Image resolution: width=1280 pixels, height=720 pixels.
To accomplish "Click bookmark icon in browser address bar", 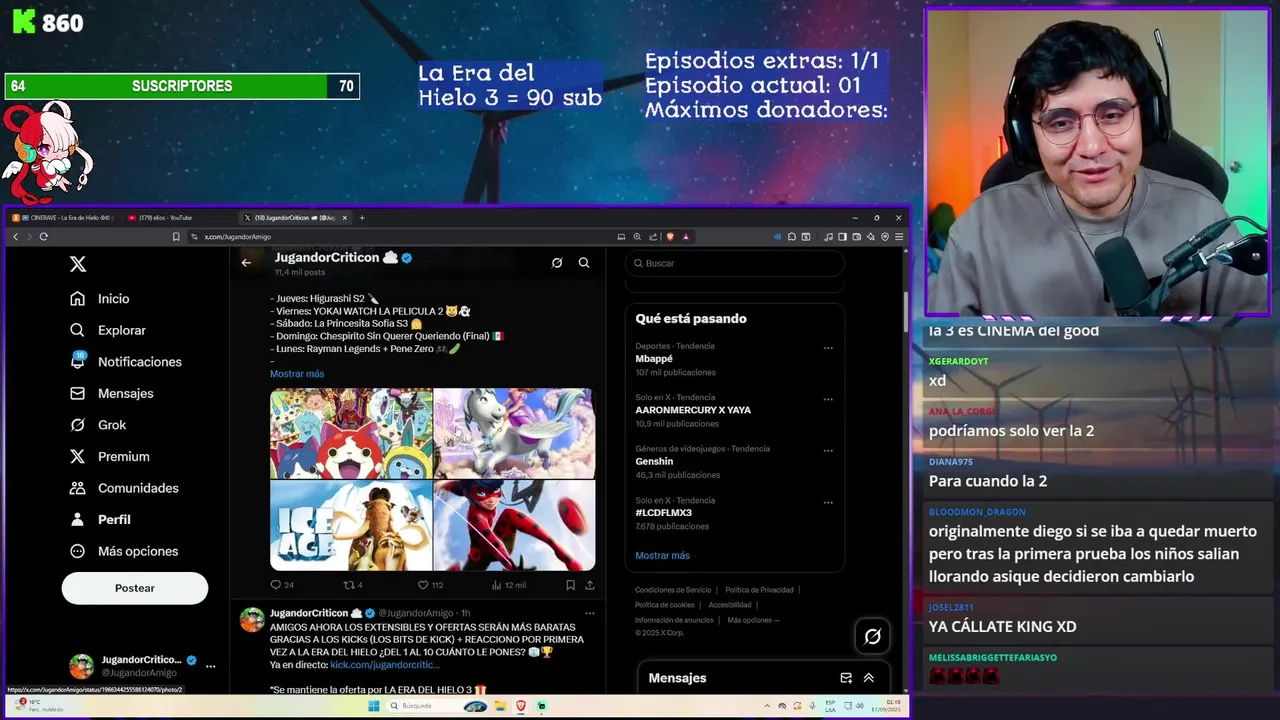I will [176, 237].
